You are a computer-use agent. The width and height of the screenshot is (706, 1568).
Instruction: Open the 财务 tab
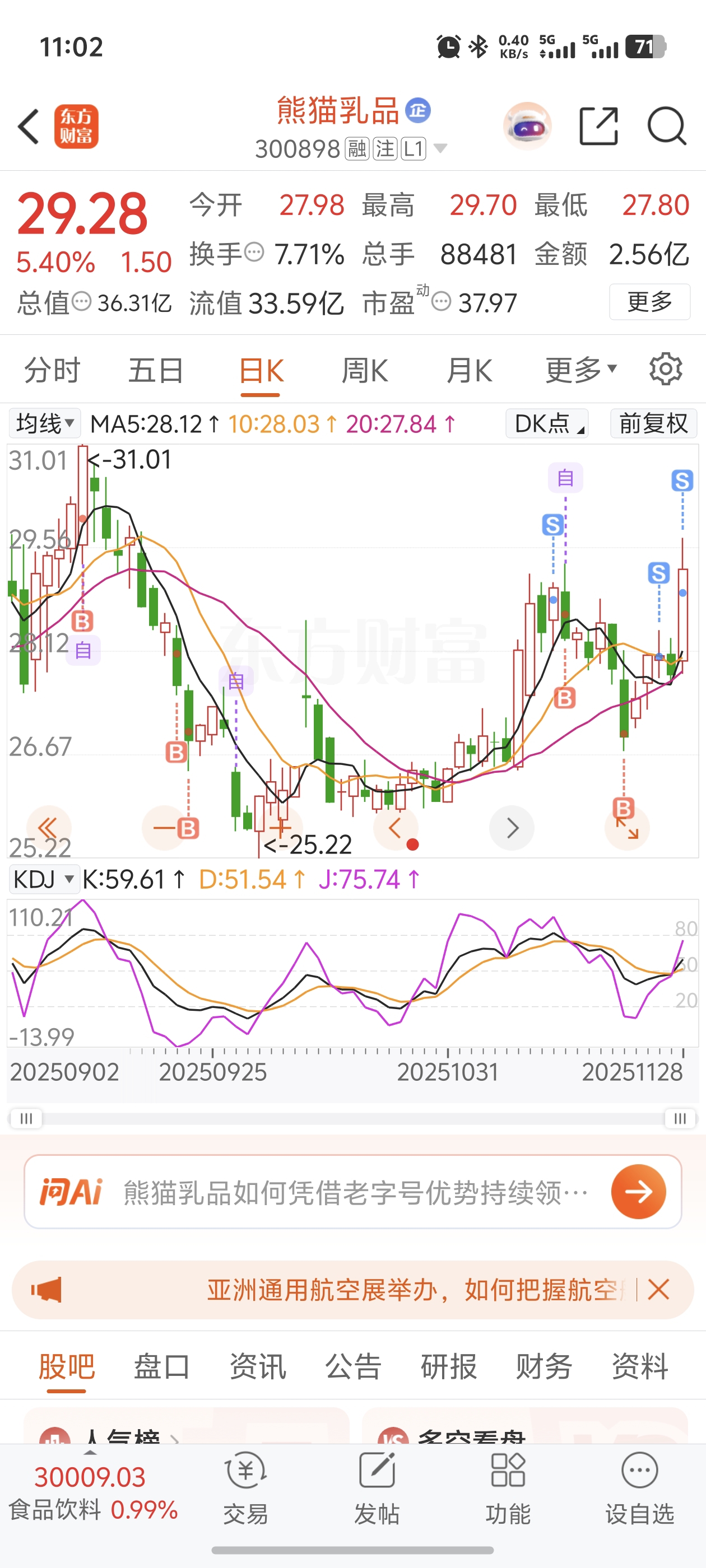544,1366
